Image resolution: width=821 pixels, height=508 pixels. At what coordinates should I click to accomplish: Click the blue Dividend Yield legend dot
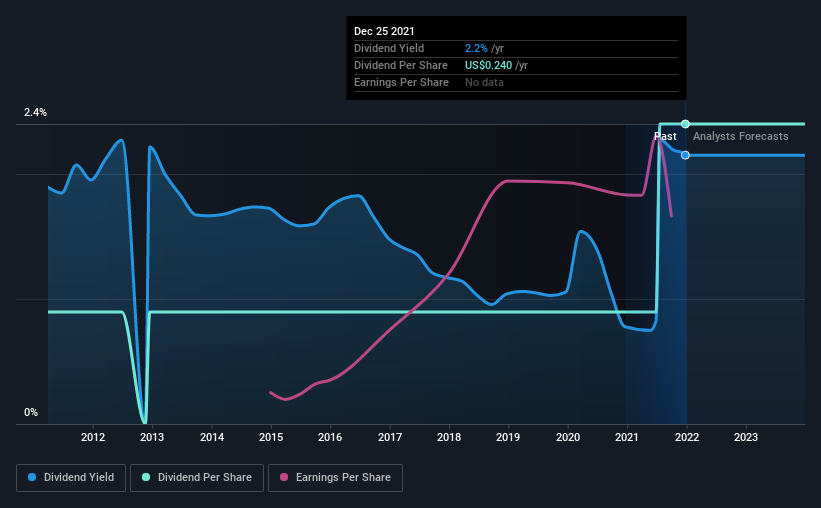(x=32, y=477)
